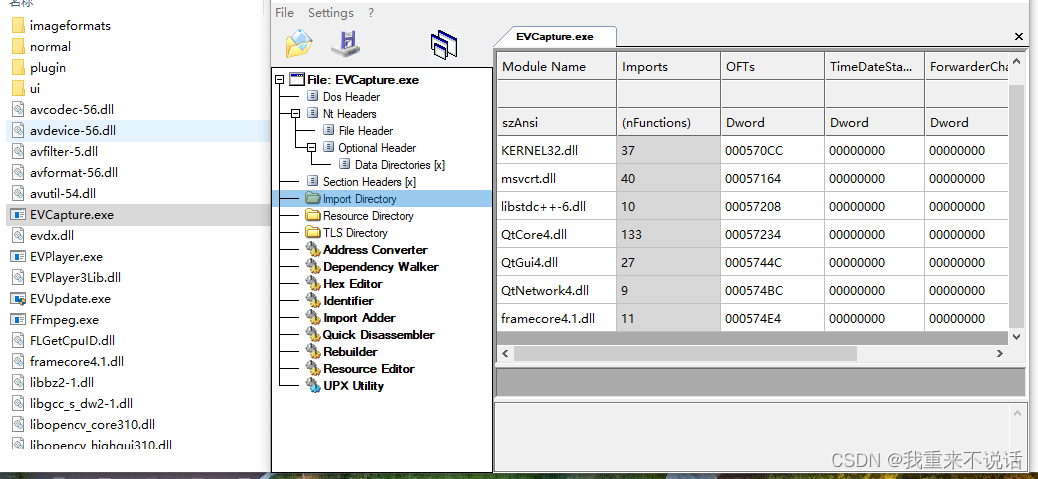
Task: Click the Dos Header page icon
Action: click(x=312, y=97)
